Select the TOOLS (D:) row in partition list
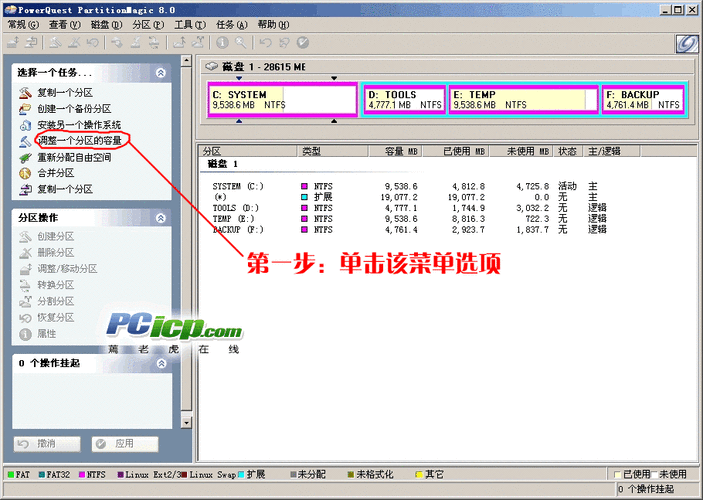 pyautogui.click(x=409, y=208)
